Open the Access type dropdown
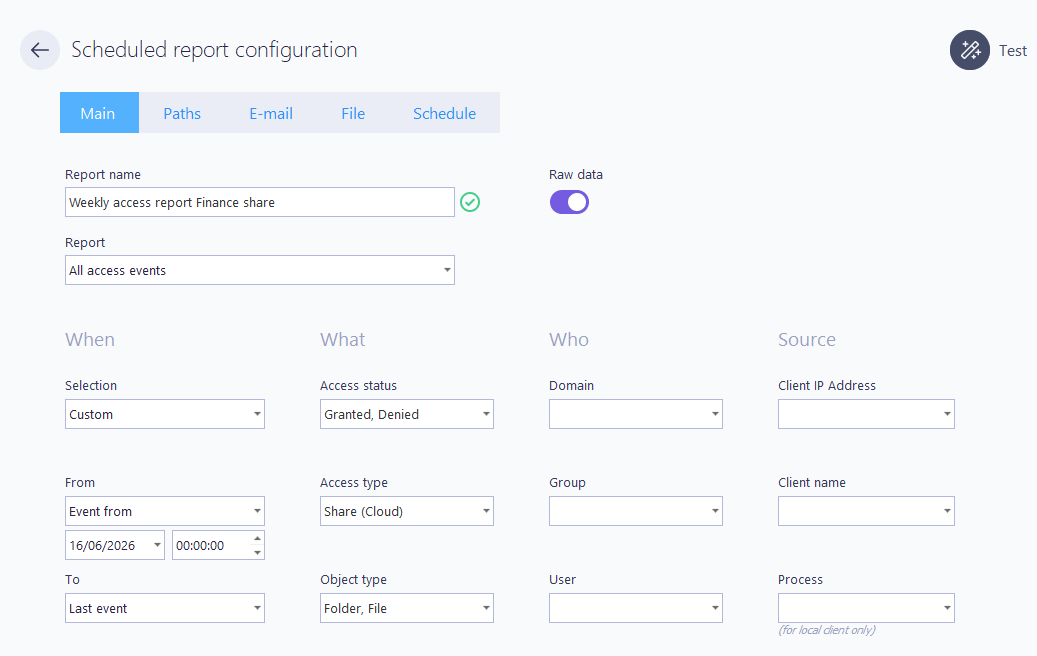The height and width of the screenshot is (656, 1037). coord(407,511)
